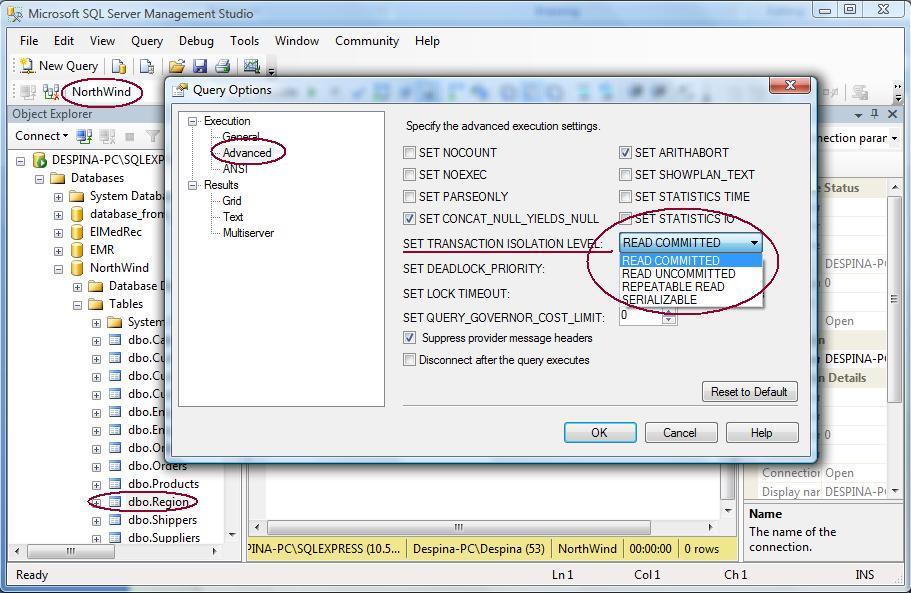Click the Open File folder icon
911x593 pixels.
(x=177, y=66)
